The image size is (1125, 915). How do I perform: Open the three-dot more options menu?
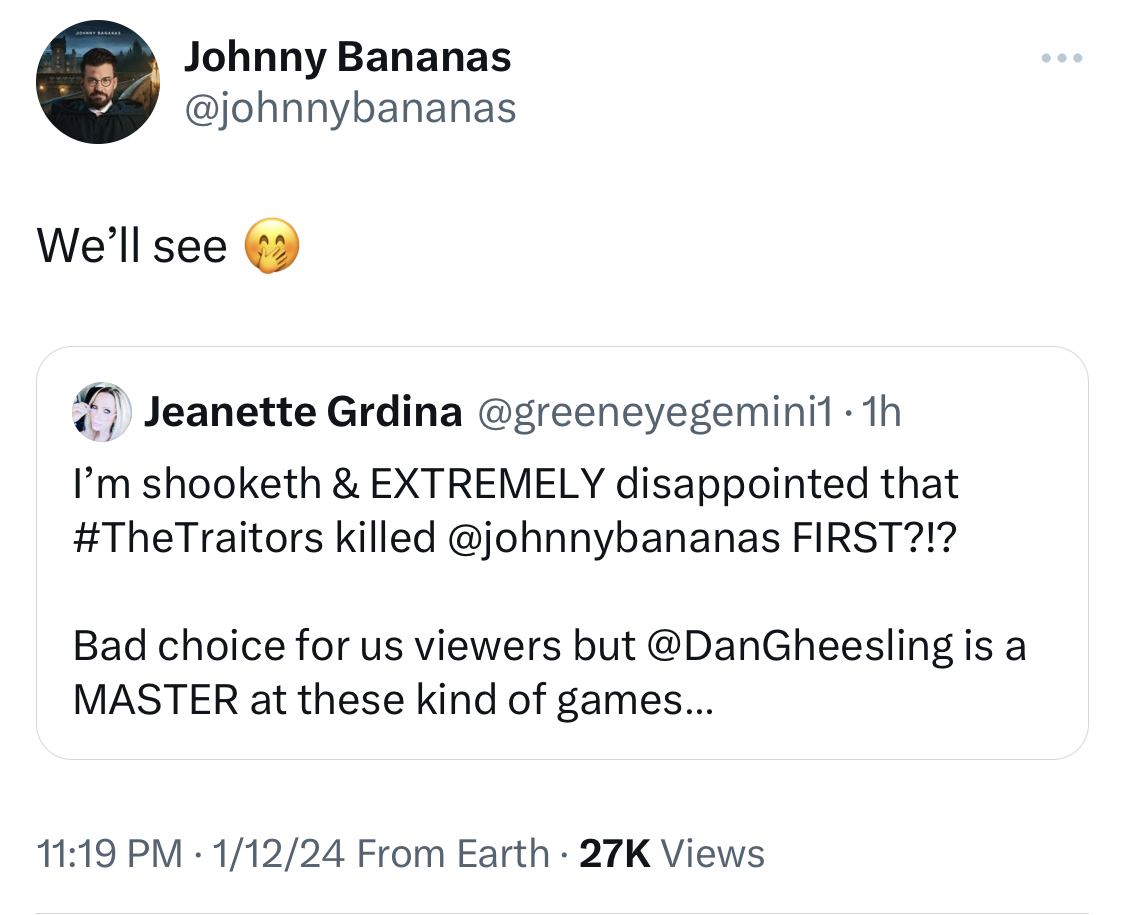pos(1062,58)
